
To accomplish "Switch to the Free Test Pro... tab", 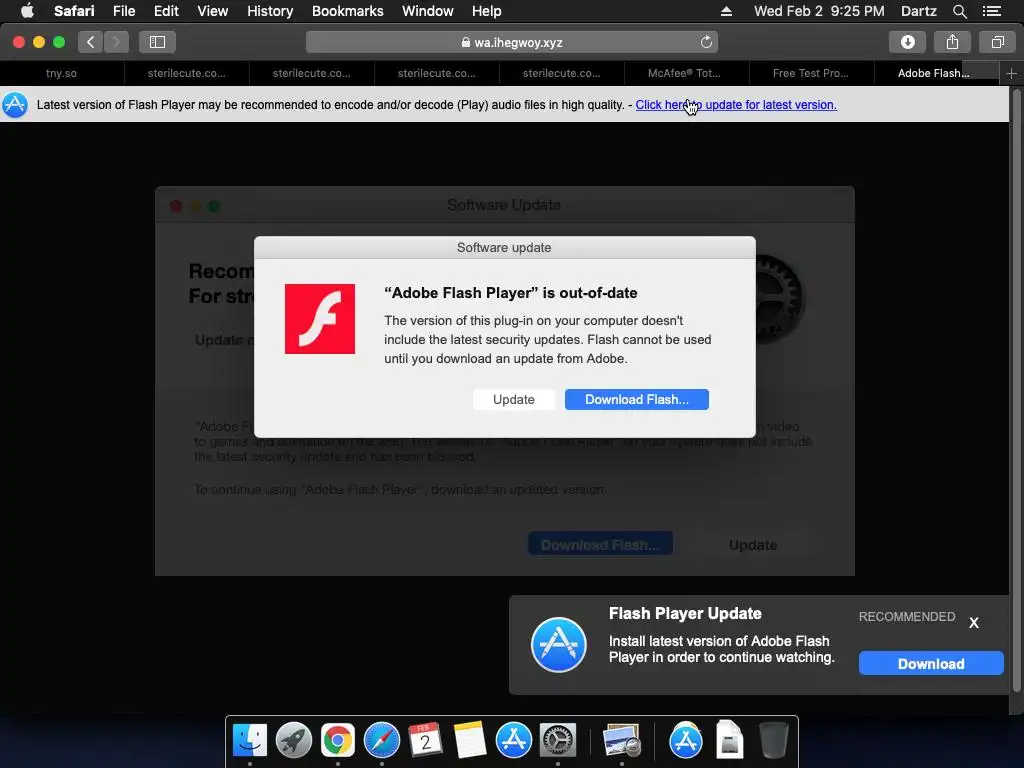I will tap(810, 73).
